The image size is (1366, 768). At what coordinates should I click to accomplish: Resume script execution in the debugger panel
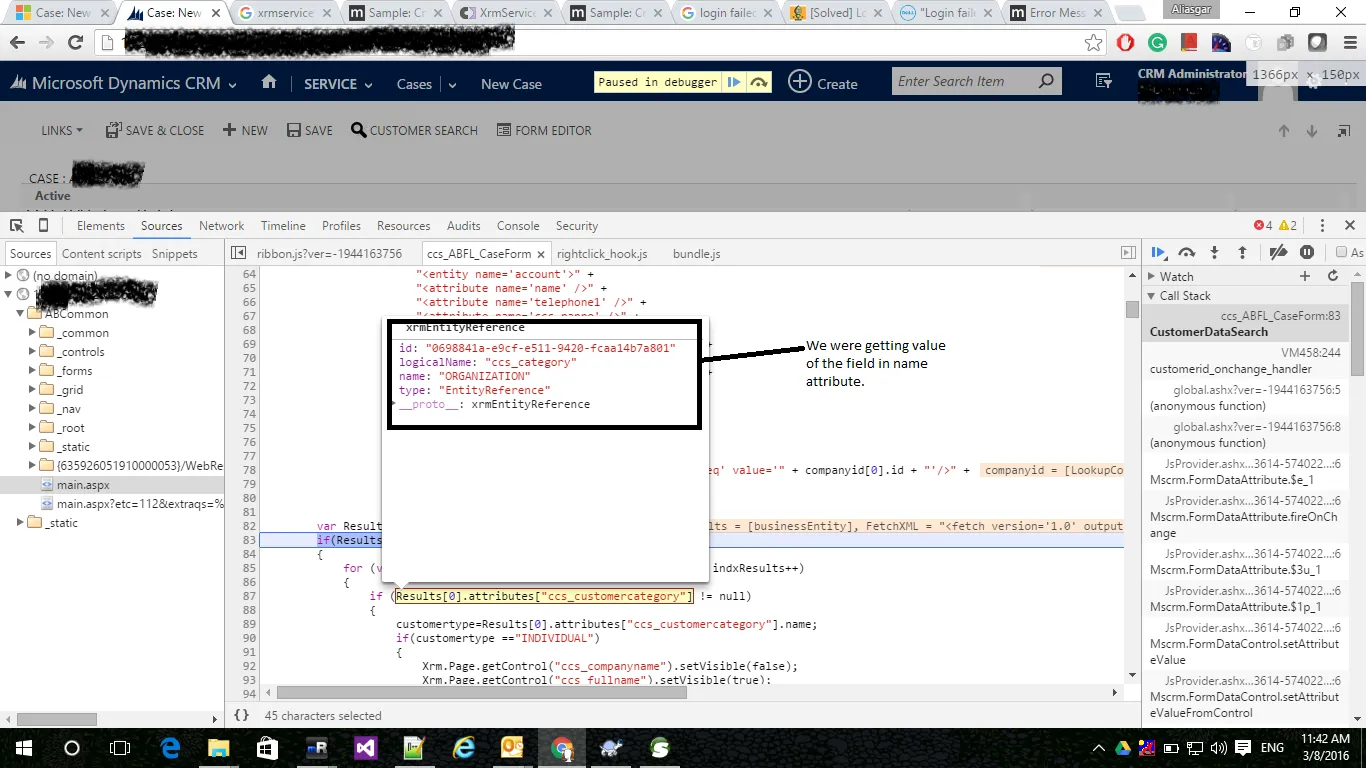pos(1158,253)
